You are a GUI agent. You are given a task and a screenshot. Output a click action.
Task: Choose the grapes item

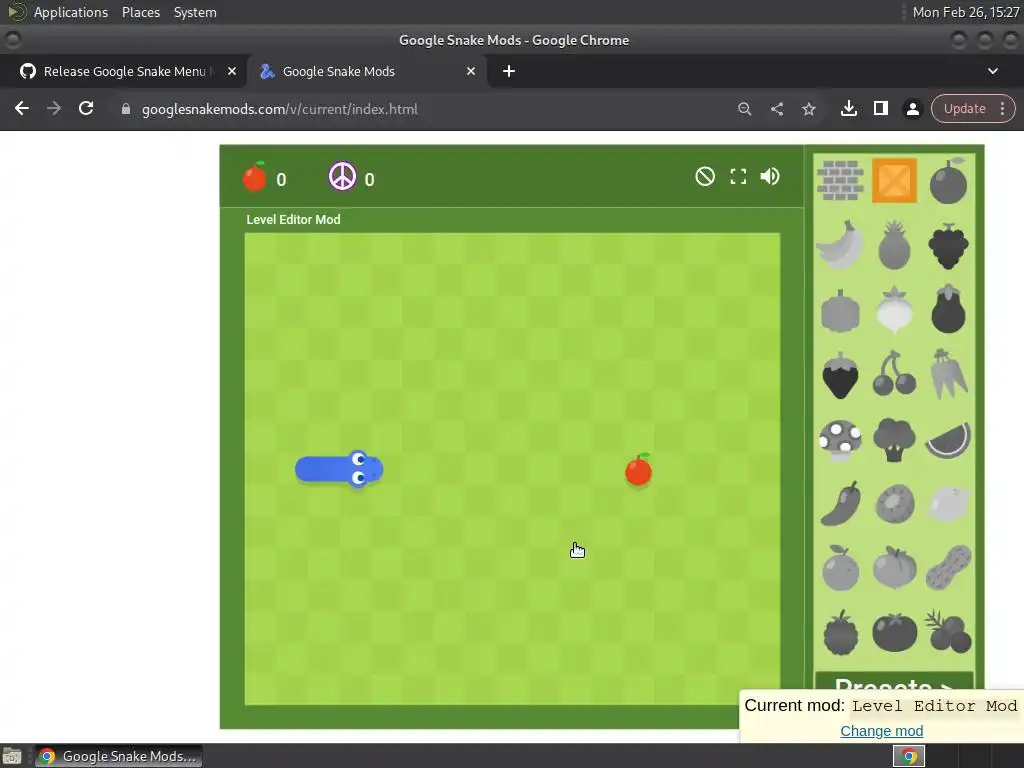pos(948,246)
